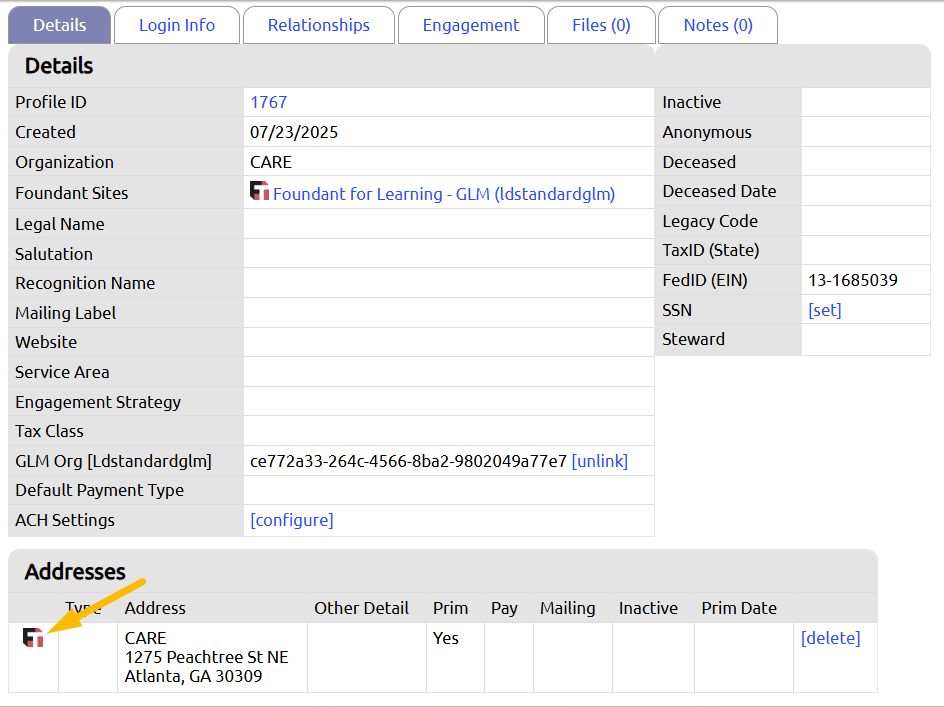
Task: Select the Engagement tab
Action: click(470, 24)
